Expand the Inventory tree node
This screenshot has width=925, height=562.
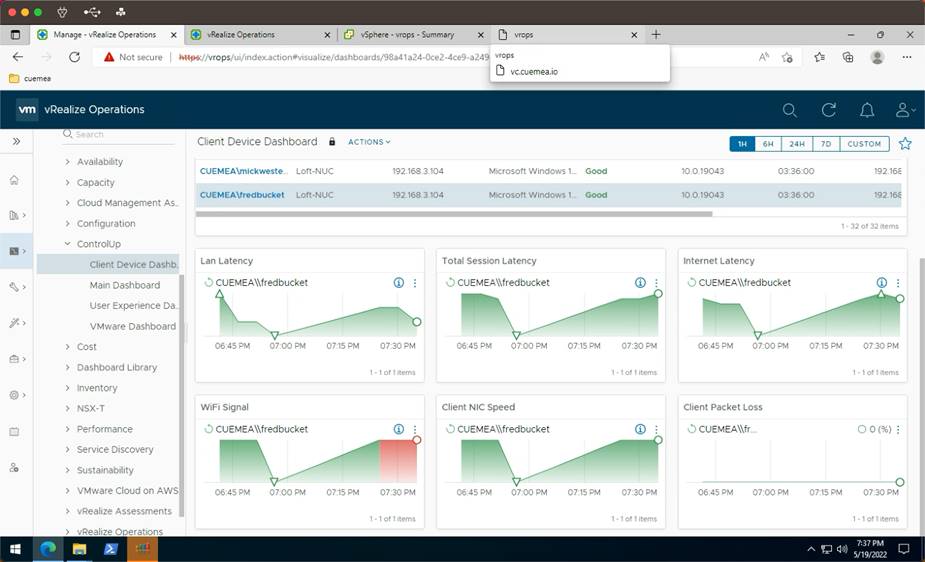[x=67, y=387]
